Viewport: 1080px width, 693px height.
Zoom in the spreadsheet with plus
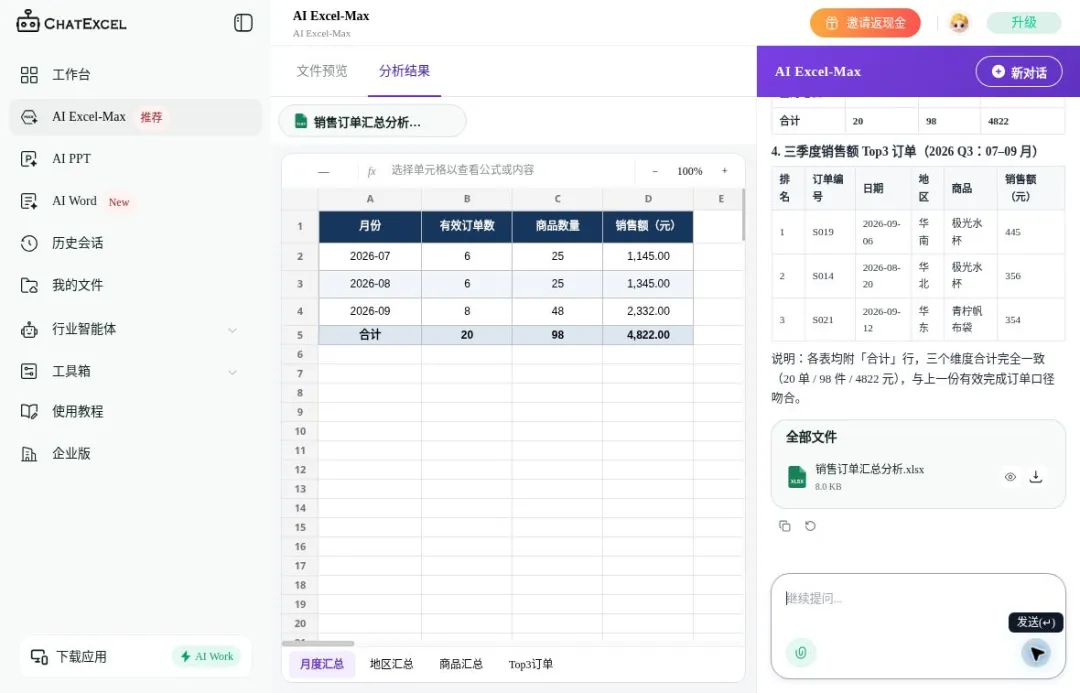pos(725,171)
